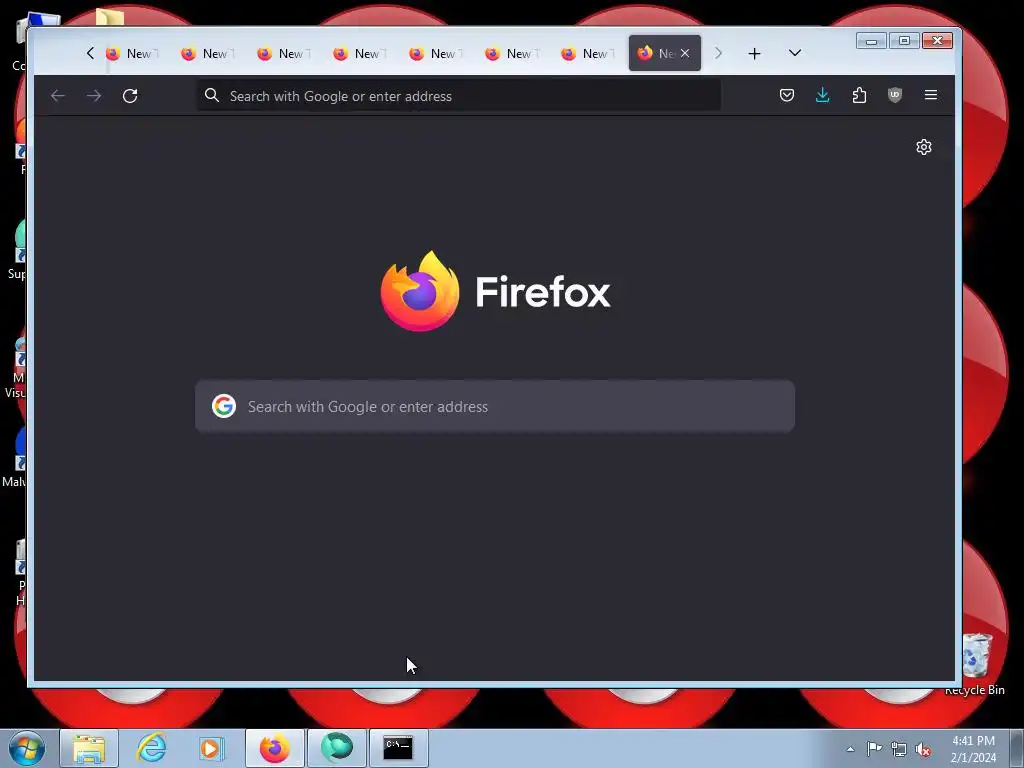Click the Firefox logo on the page
The image size is (1024, 768).
click(x=419, y=291)
